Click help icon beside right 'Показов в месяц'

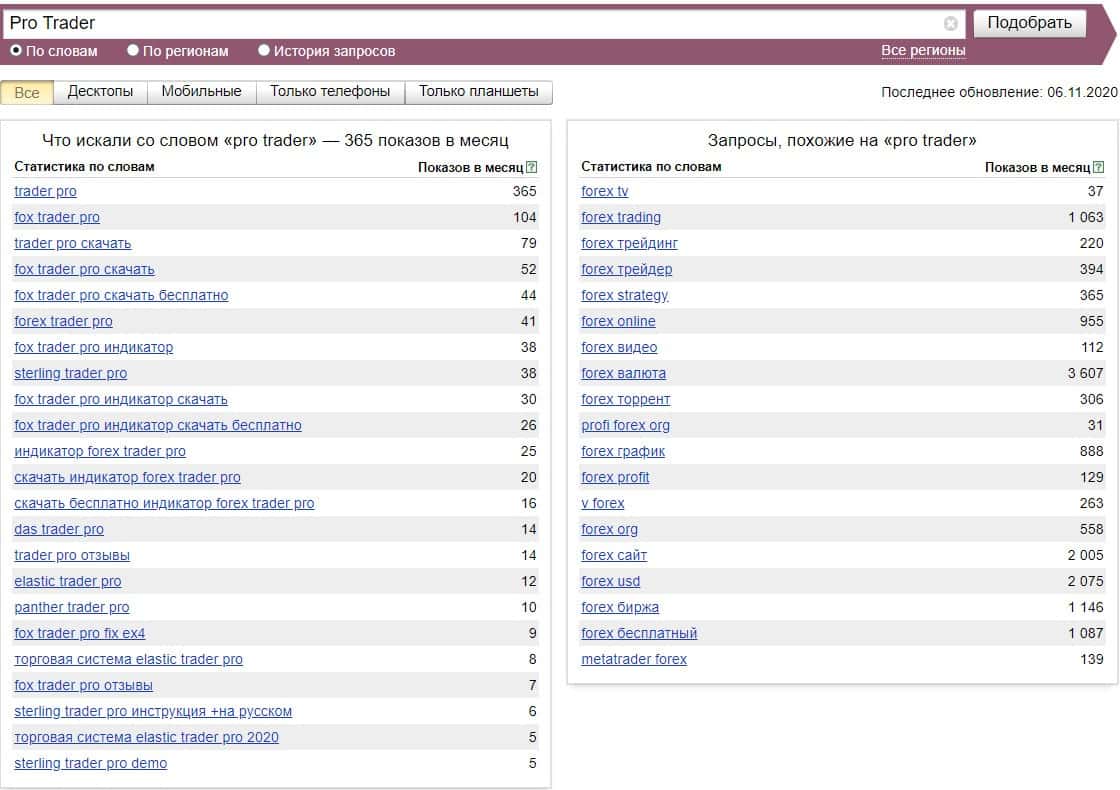tap(1098, 167)
